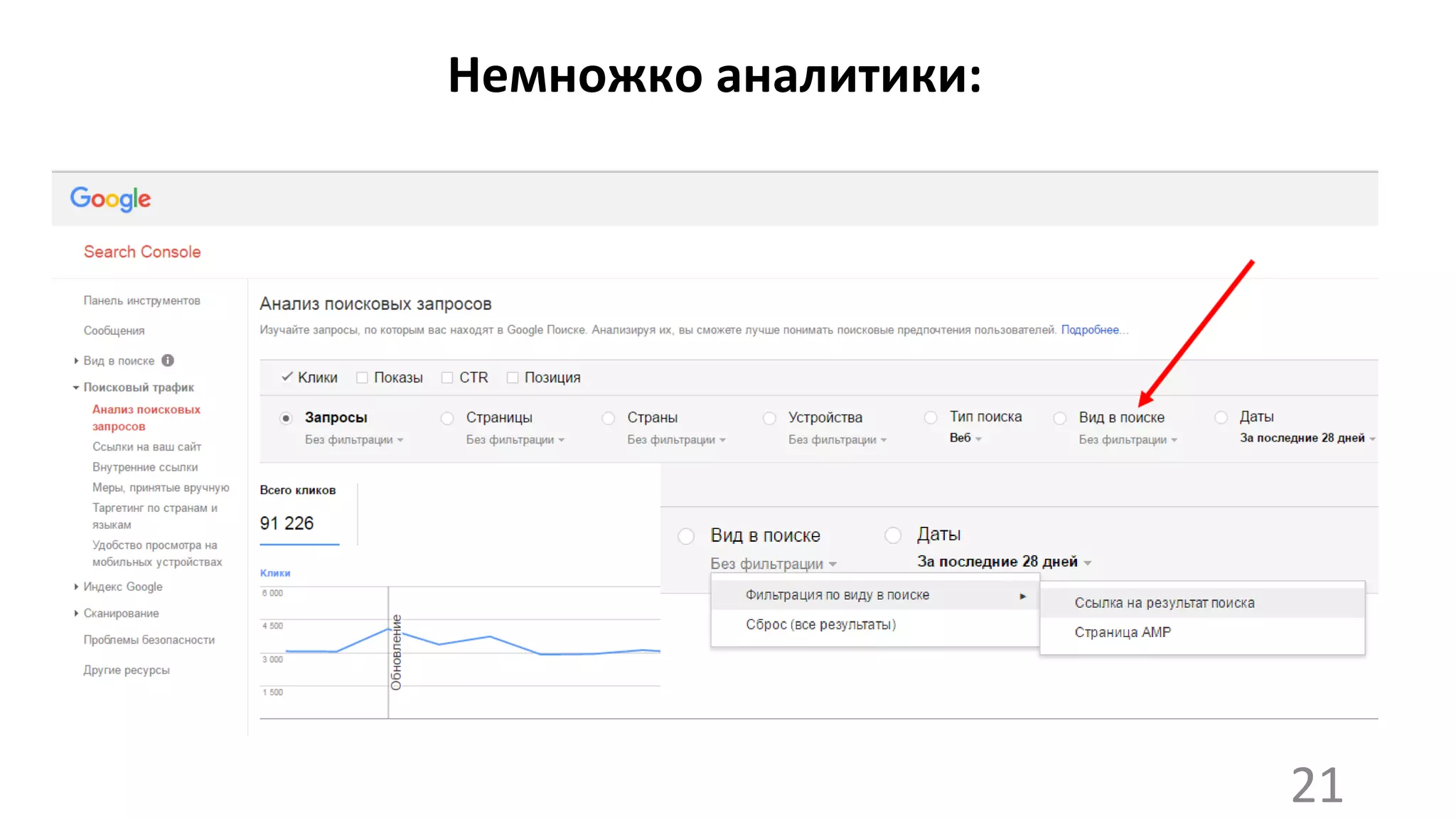
Task: Select Анализ поисковых запросов in sidebar
Action: pyautogui.click(x=146, y=418)
